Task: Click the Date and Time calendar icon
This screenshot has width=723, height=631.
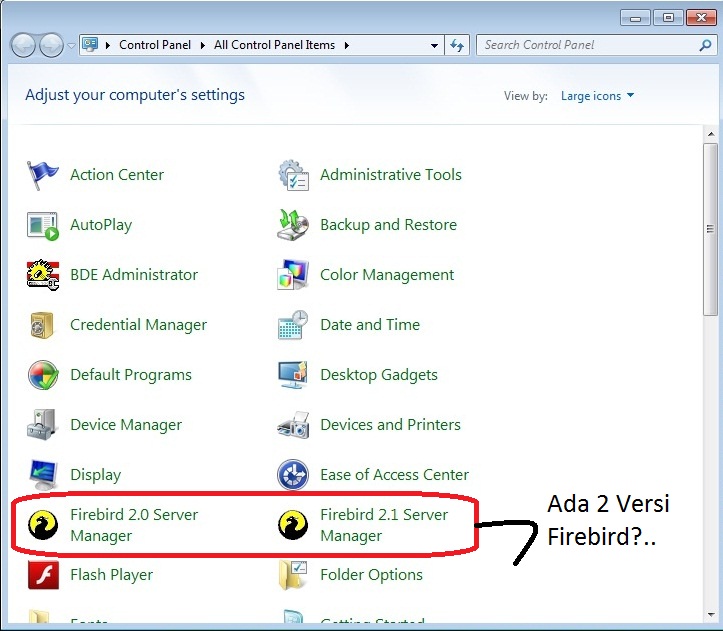Action: click(293, 325)
